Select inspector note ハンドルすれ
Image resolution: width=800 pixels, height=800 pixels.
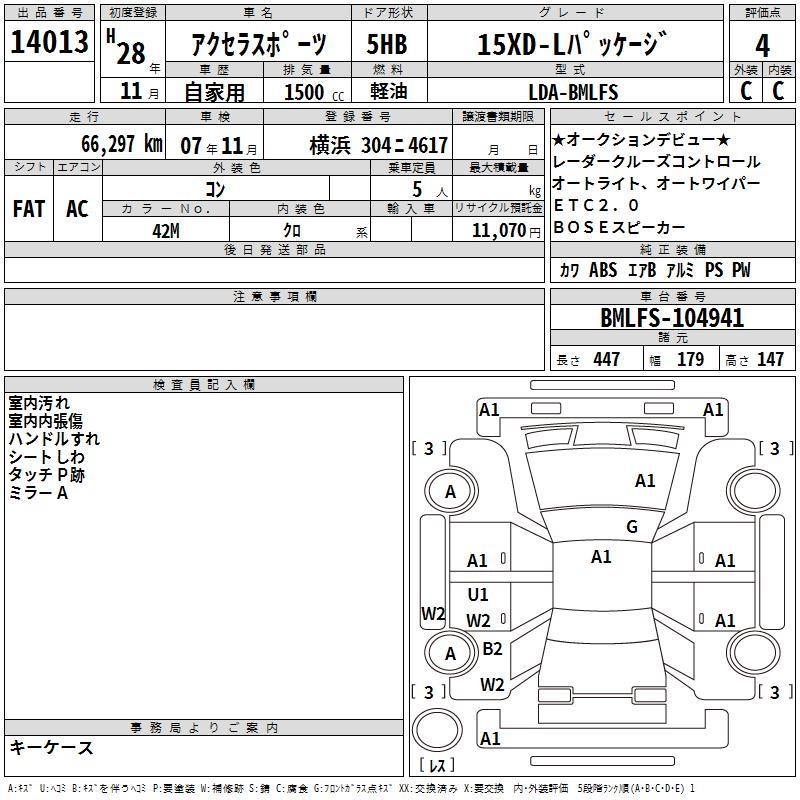point(54,439)
